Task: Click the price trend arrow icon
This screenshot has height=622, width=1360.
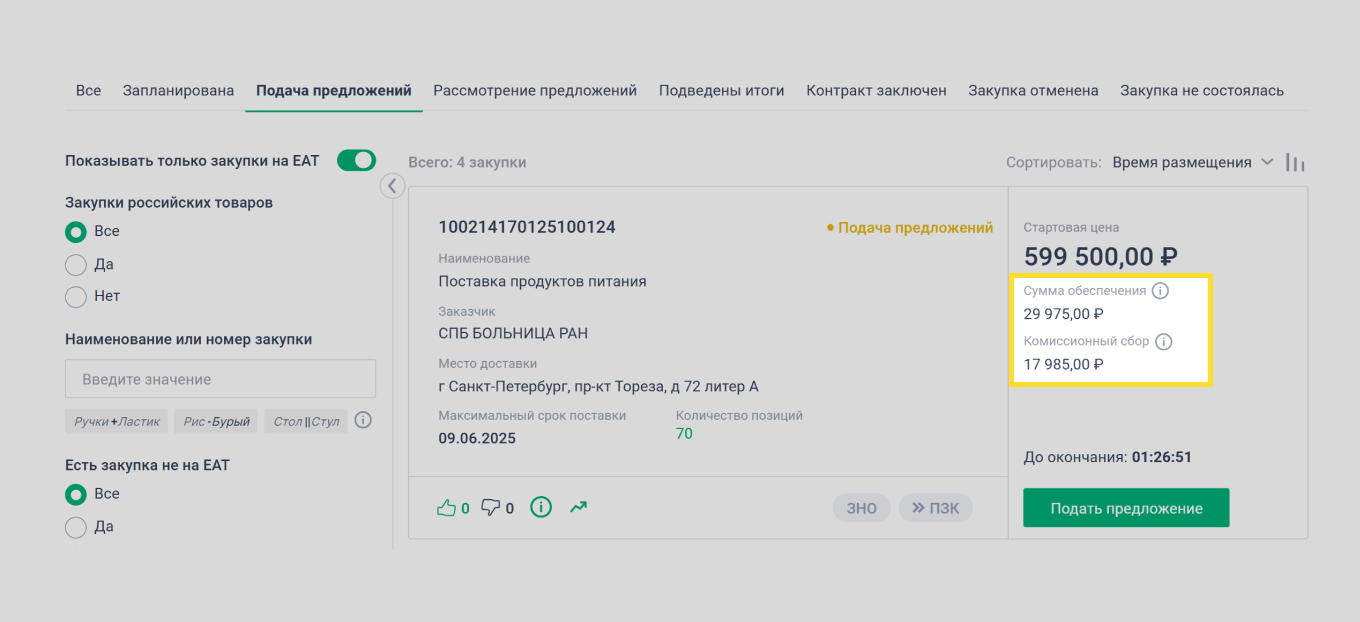Action: coord(578,507)
